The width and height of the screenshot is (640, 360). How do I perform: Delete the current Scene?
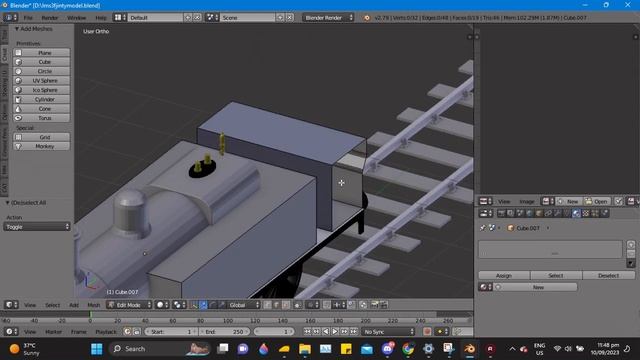click(x=289, y=18)
